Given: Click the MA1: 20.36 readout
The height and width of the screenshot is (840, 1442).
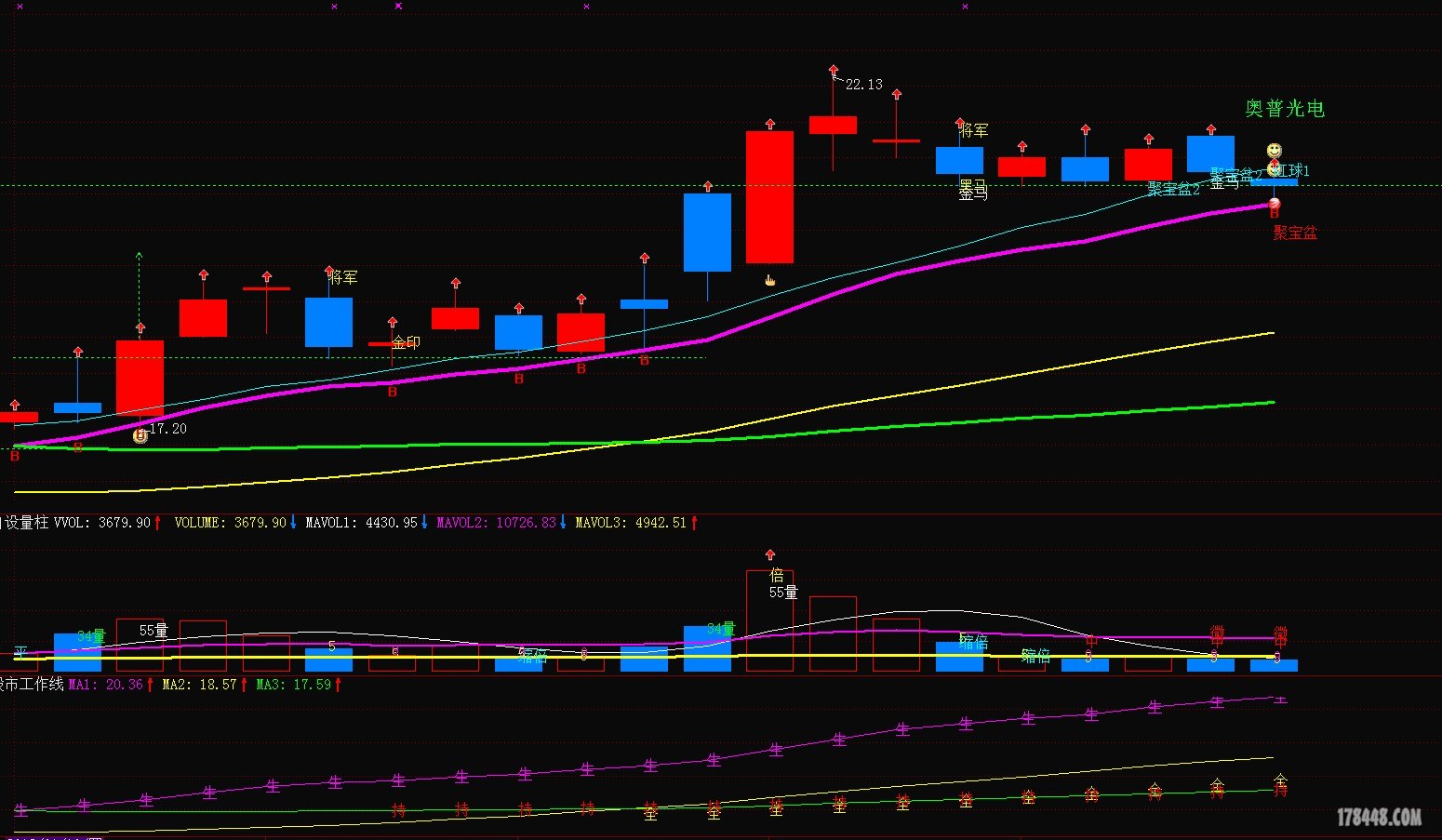Looking at the screenshot, I should pyautogui.click(x=106, y=685).
